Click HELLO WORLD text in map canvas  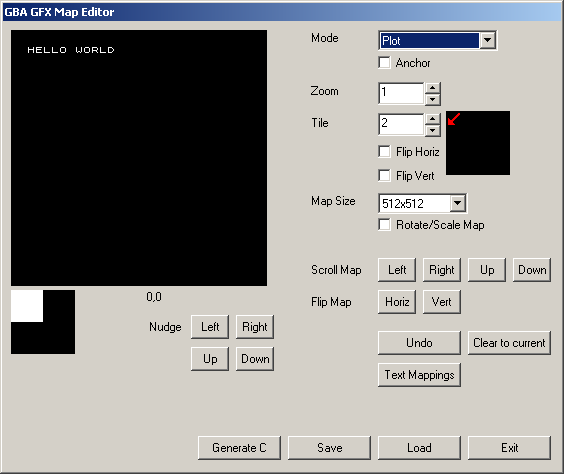point(71,50)
